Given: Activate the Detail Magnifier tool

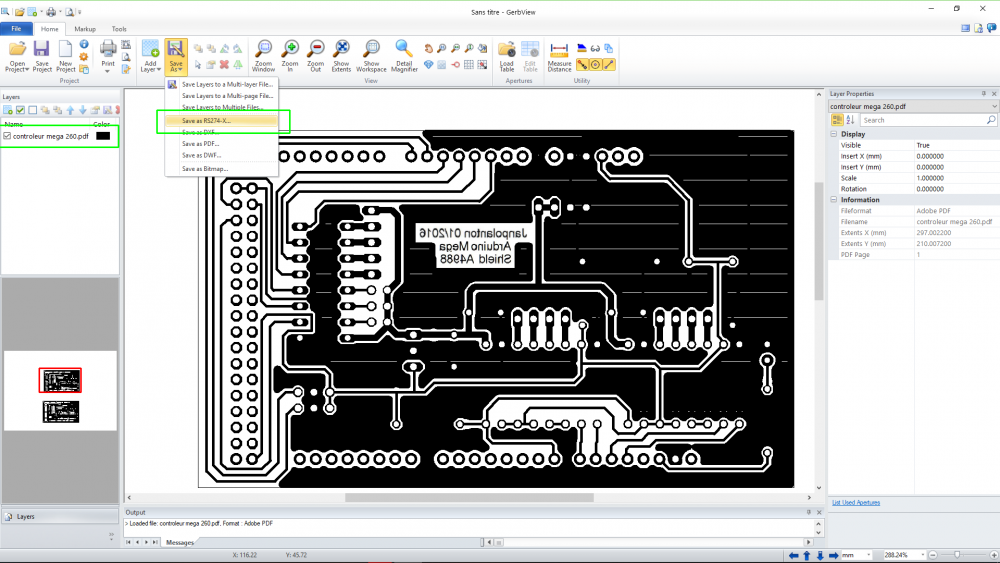Looking at the screenshot, I should [404, 55].
